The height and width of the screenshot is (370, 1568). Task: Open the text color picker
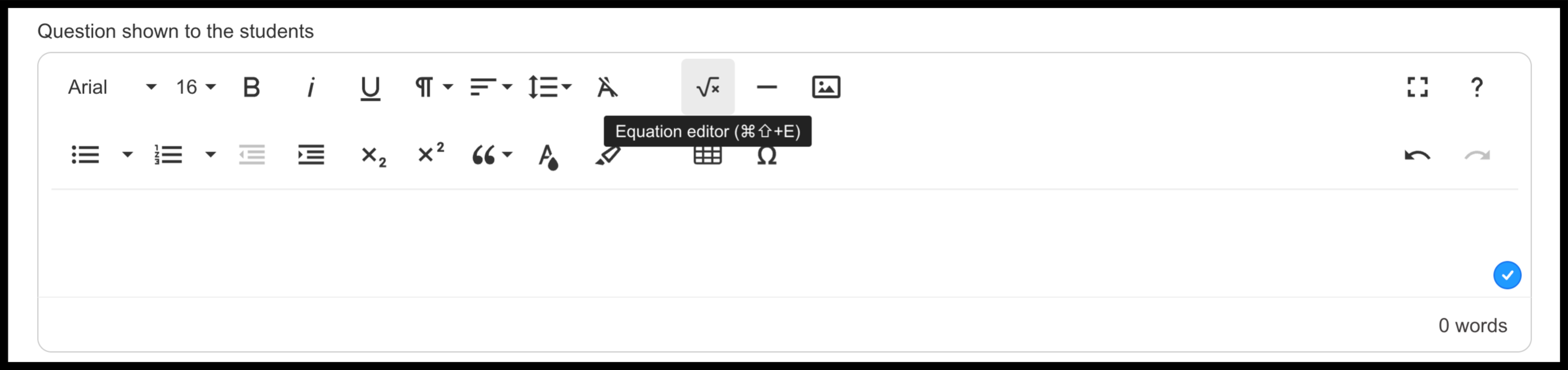pos(548,156)
